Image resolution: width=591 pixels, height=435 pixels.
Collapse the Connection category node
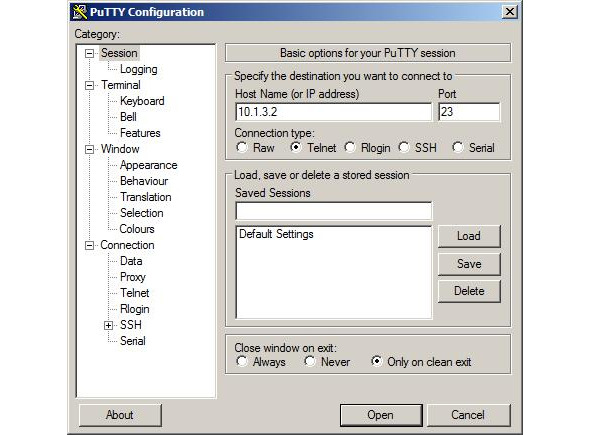[x=89, y=245]
